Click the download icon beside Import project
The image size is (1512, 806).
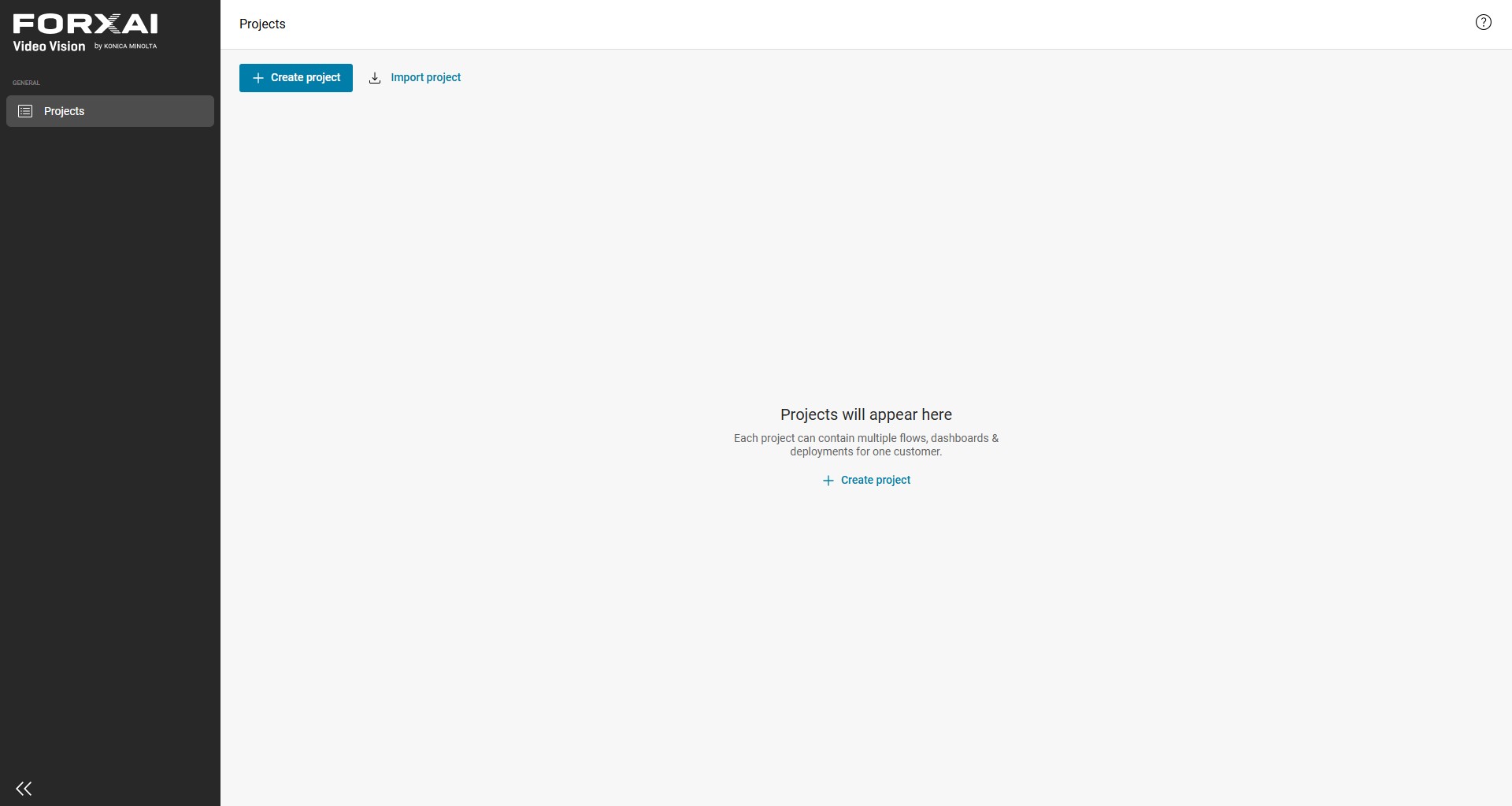(375, 78)
